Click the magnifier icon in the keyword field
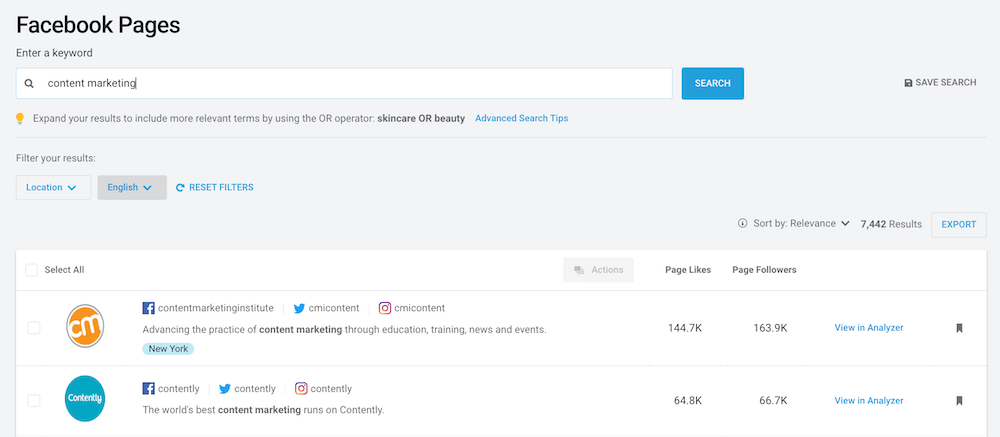The image size is (1000, 437). 30,84
